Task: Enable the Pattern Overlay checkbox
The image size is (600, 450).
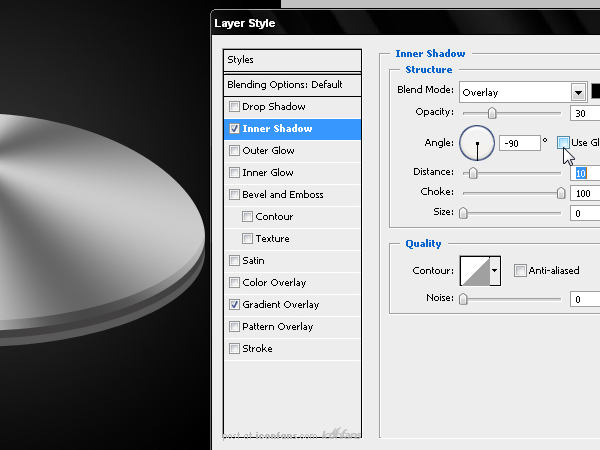Action: click(234, 326)
